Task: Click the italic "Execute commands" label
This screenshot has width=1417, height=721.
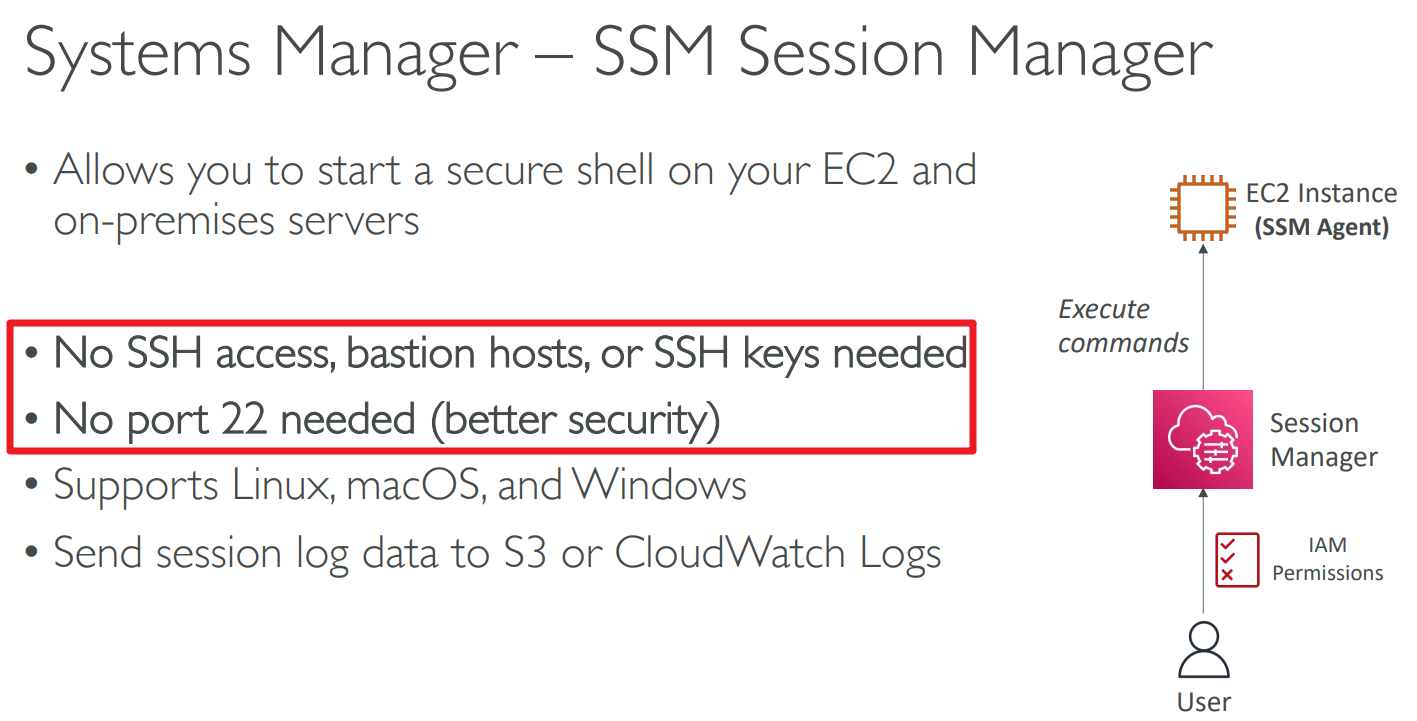Action: pyautogui.click(x=1123, y=326)
